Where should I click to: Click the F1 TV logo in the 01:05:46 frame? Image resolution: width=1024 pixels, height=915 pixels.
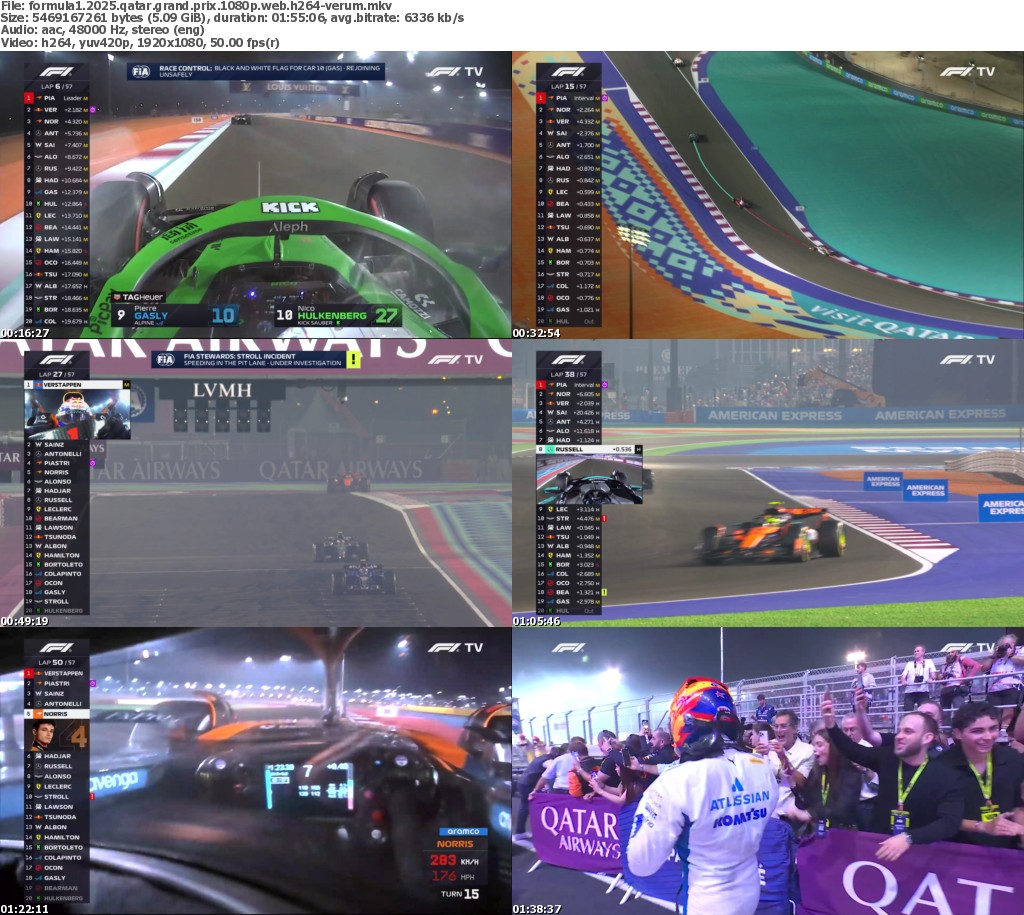pos(967,360)
